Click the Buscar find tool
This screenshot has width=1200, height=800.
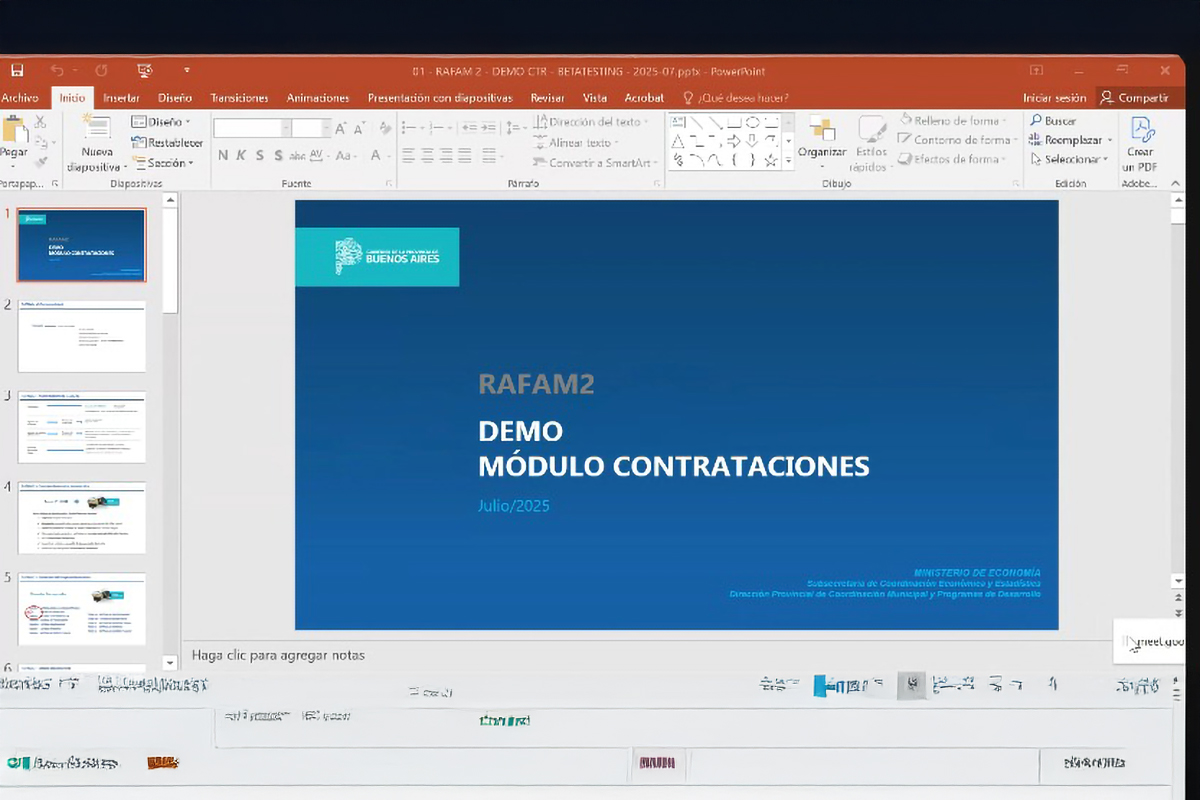[1052, 121]
